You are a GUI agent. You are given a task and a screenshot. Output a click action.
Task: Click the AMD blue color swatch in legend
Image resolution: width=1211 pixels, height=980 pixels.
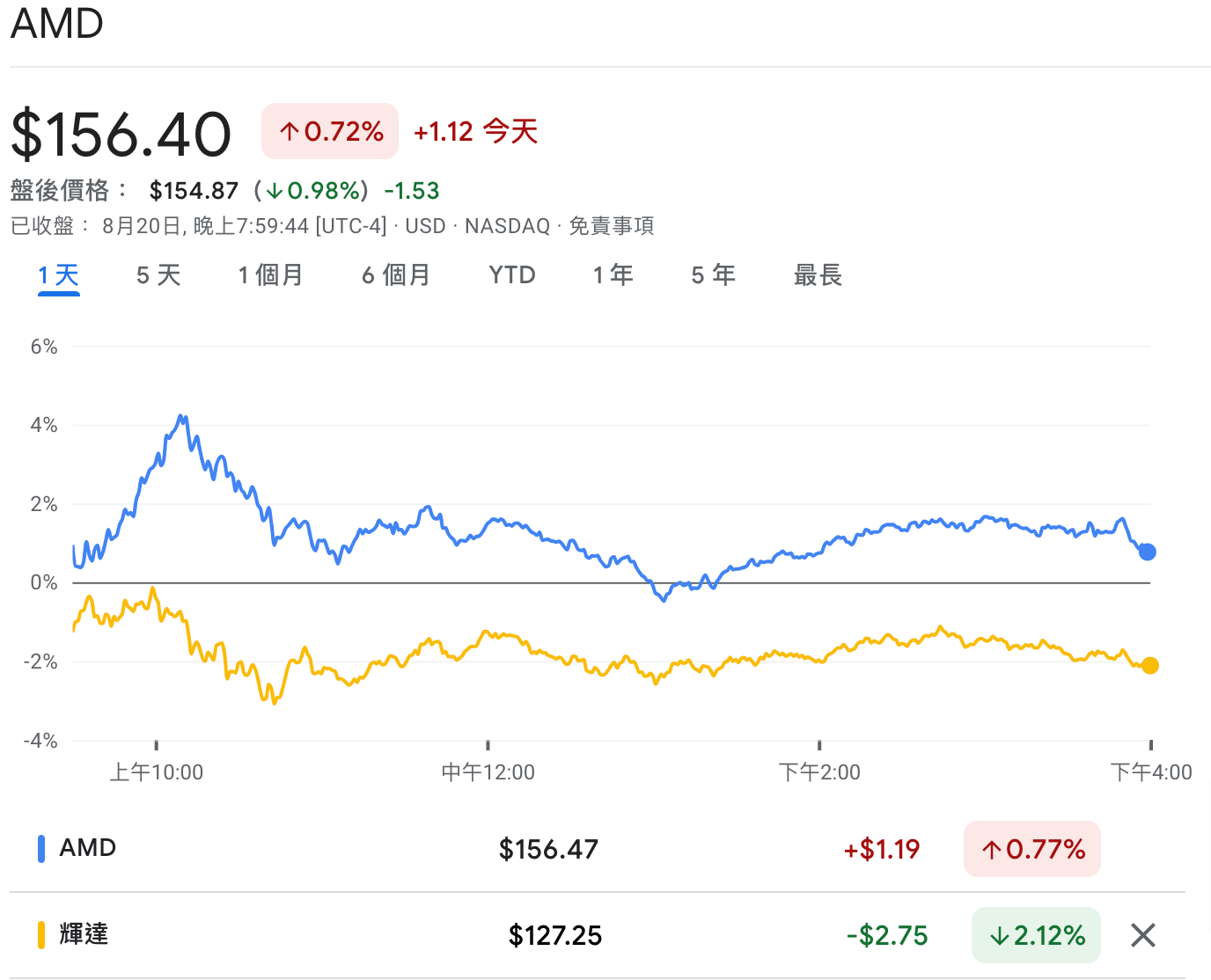coord(41,848)
